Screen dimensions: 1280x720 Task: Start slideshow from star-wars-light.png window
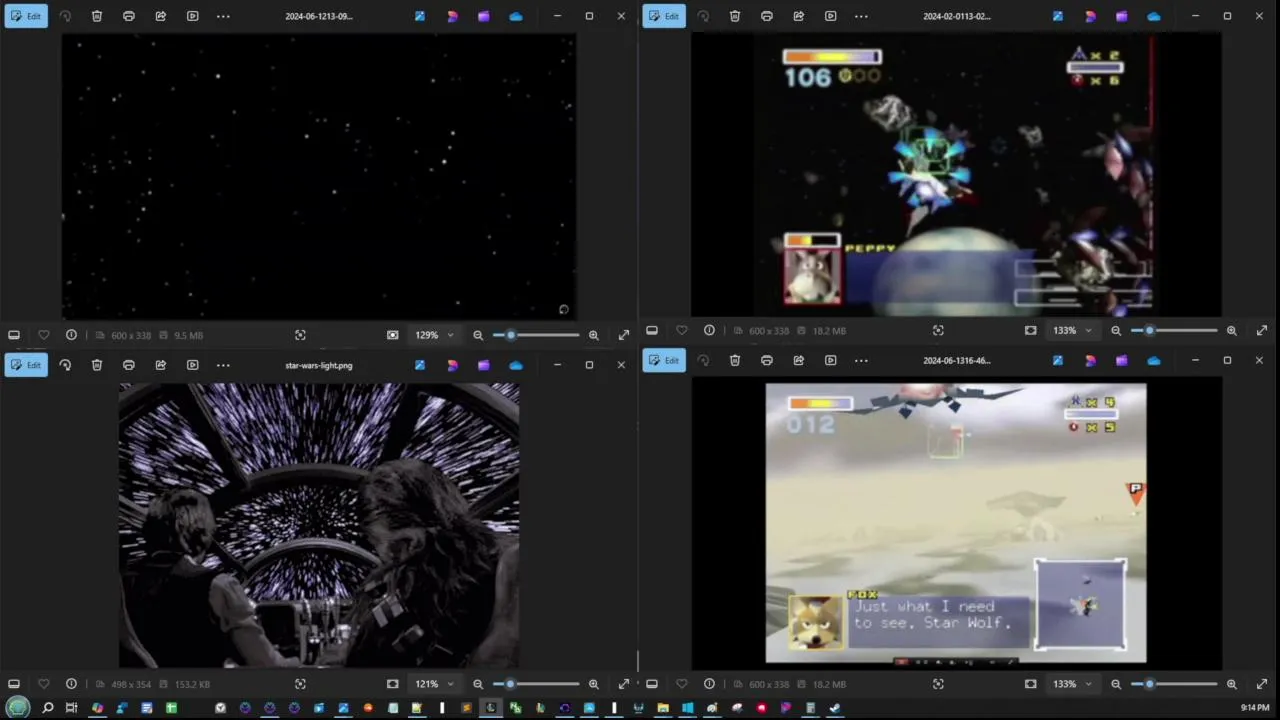(193, 365)
